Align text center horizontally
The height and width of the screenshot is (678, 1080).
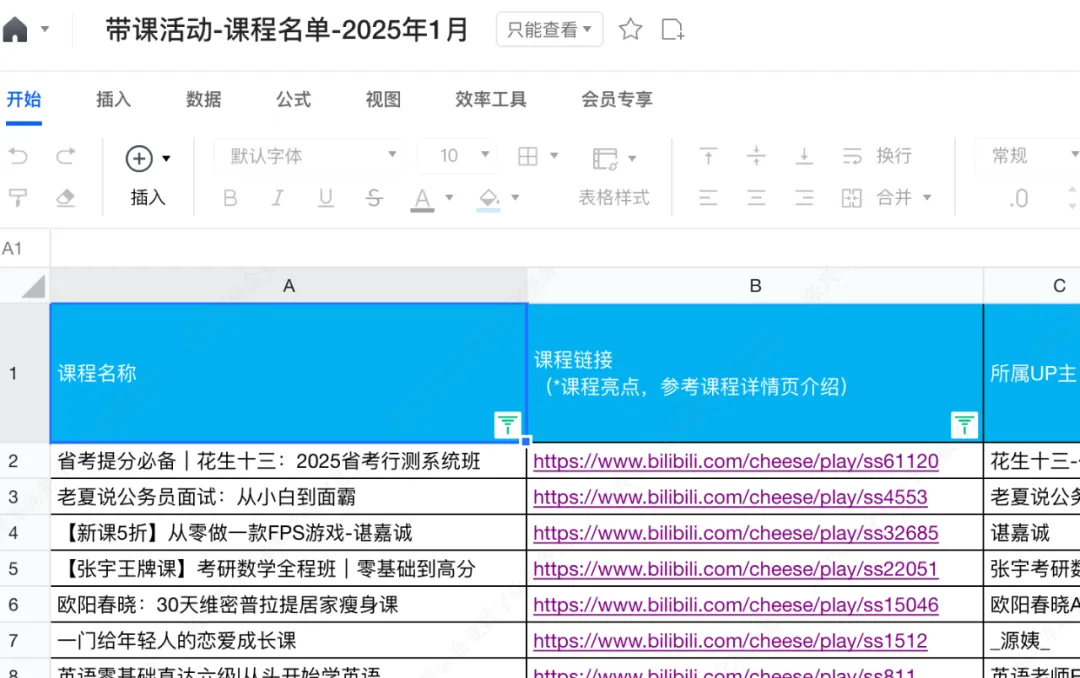(756, 198)
